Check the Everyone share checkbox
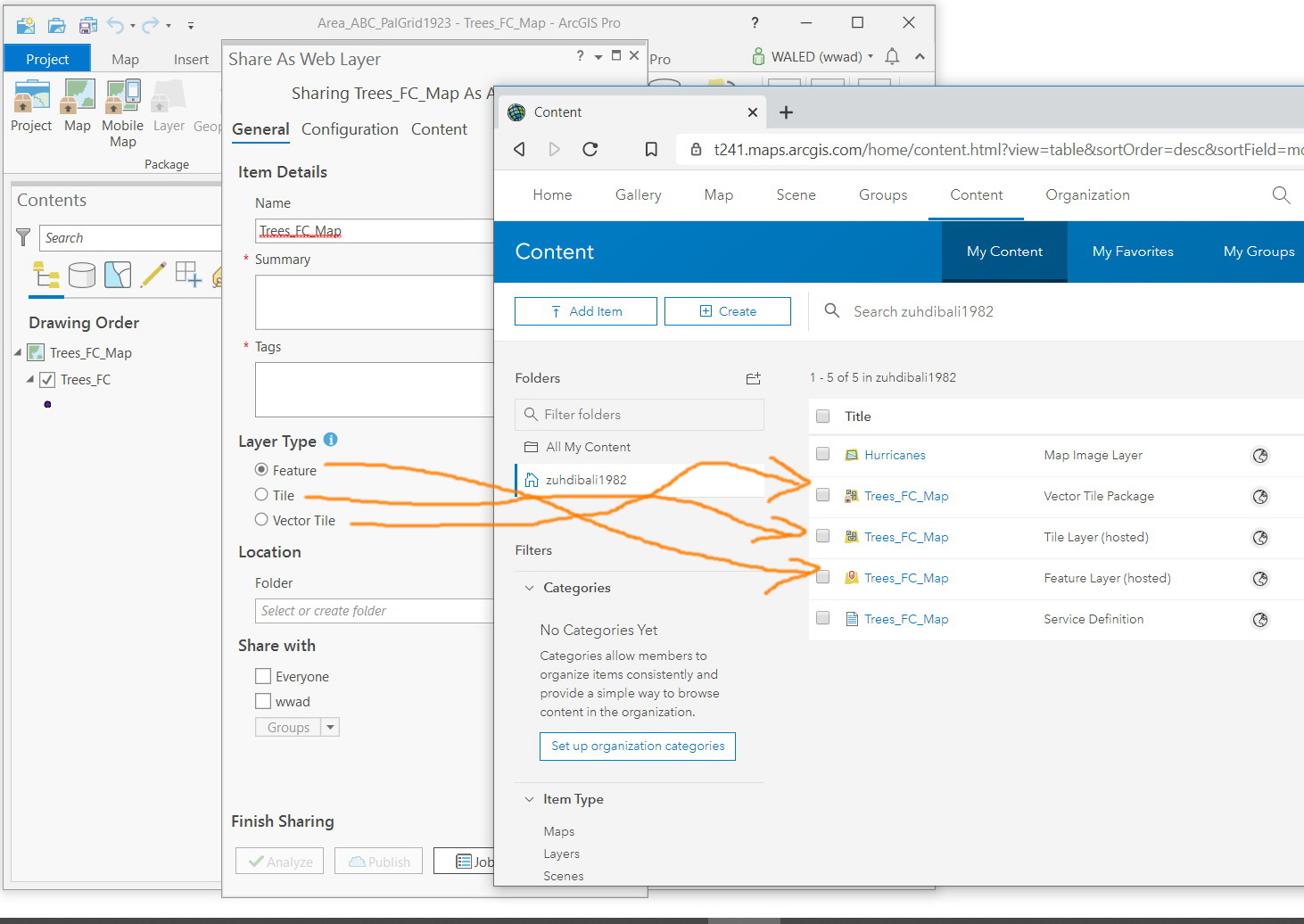 pyautogui.click(x=263, y=676)
